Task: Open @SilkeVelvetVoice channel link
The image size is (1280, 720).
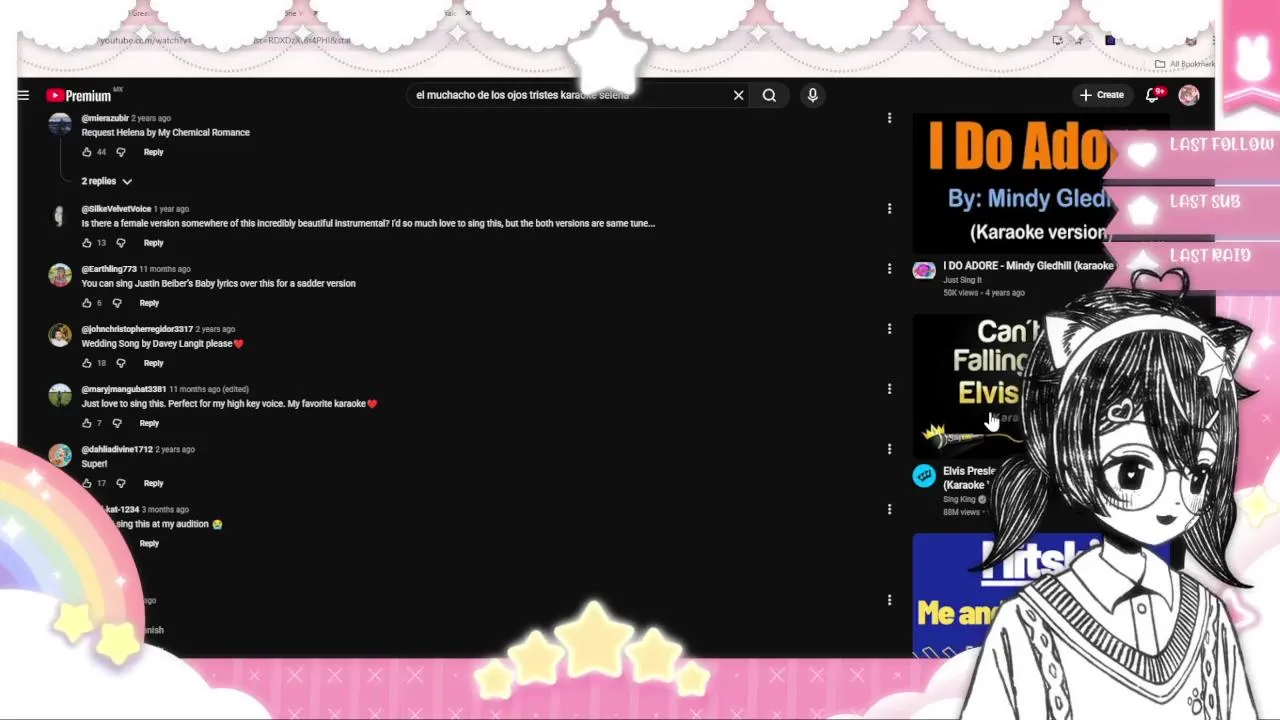Action: coord(116,209)
